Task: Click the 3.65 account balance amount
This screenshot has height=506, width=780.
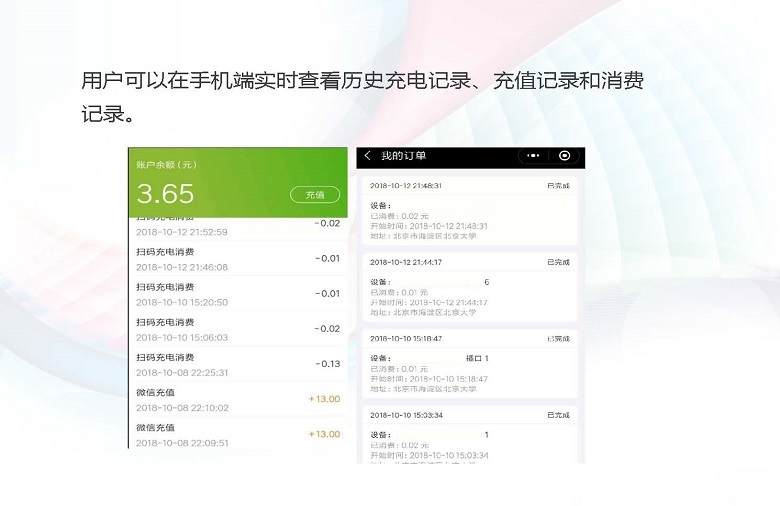Action: pyautogui.click(x=165, y=194)
